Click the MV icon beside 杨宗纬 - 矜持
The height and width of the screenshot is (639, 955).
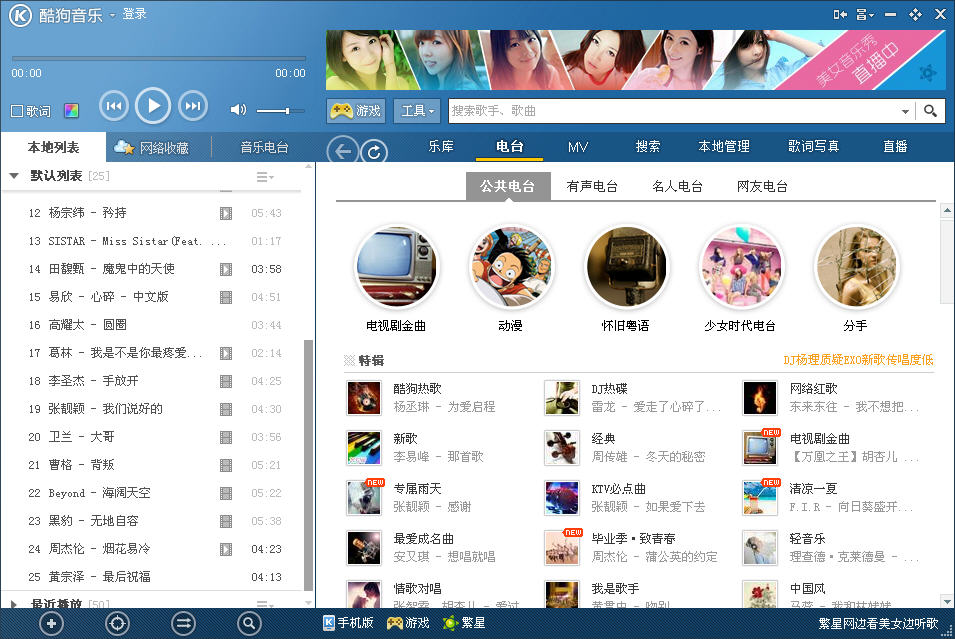(226, 213)
